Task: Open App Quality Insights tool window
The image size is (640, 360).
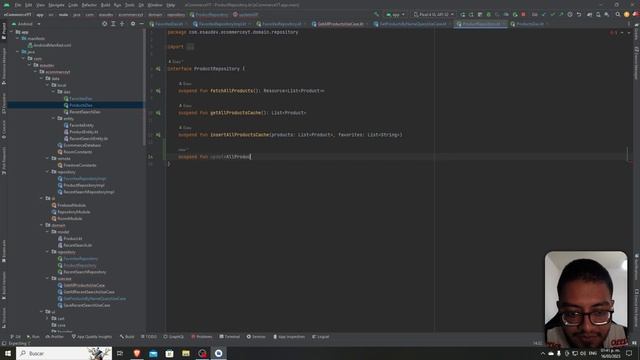Action: pos(92,337)
